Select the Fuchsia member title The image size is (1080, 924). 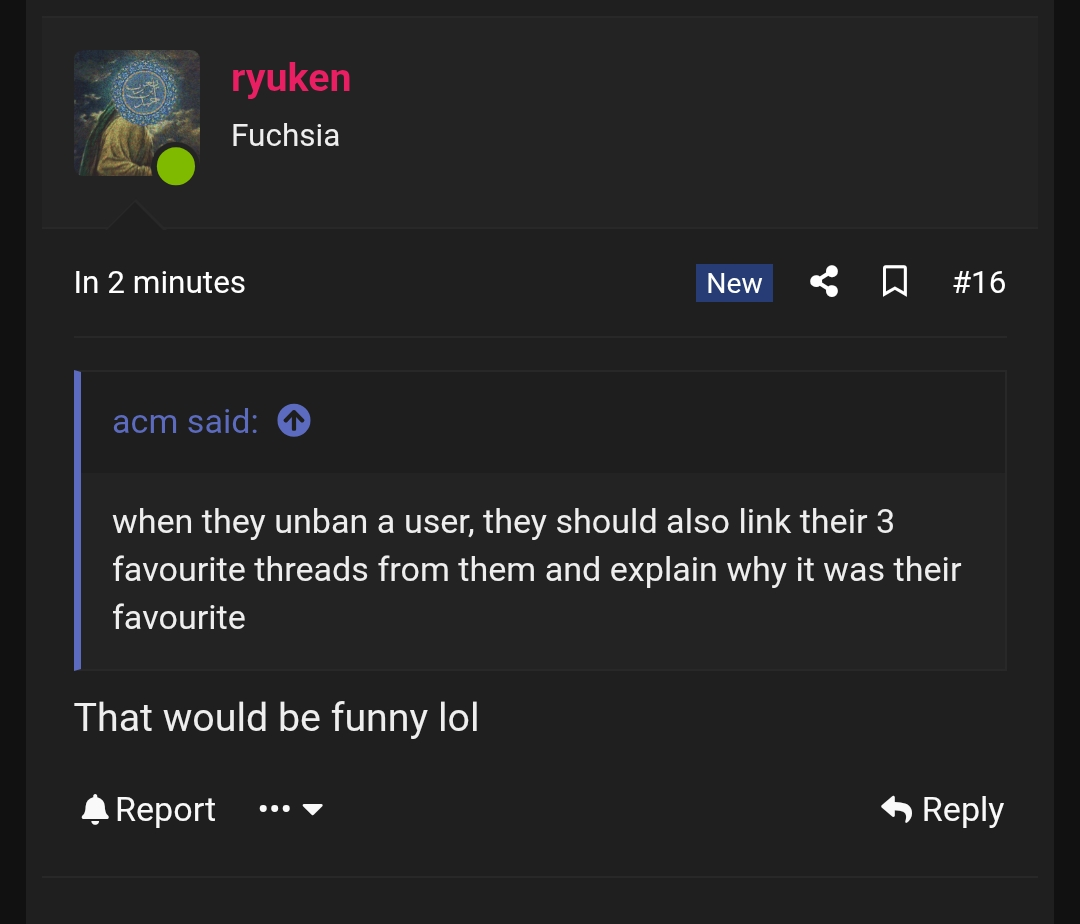pyautogui.click(x=285, y=135)
